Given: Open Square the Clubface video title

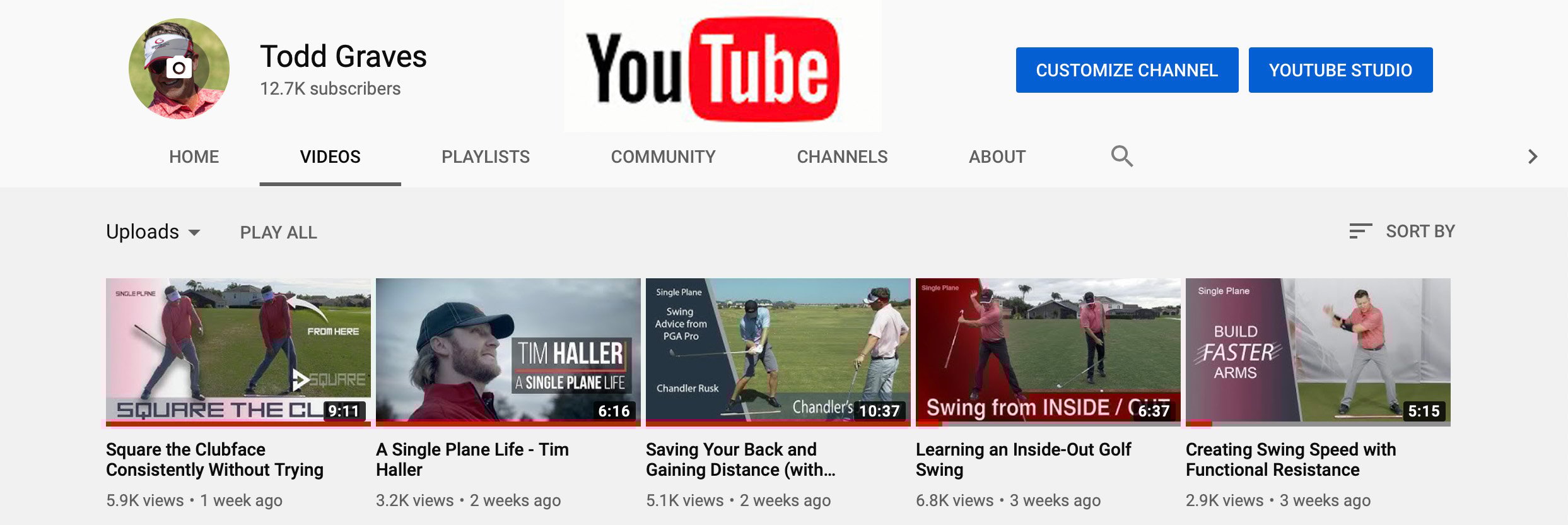Looking at the screenshot, I should pos(214,459).
